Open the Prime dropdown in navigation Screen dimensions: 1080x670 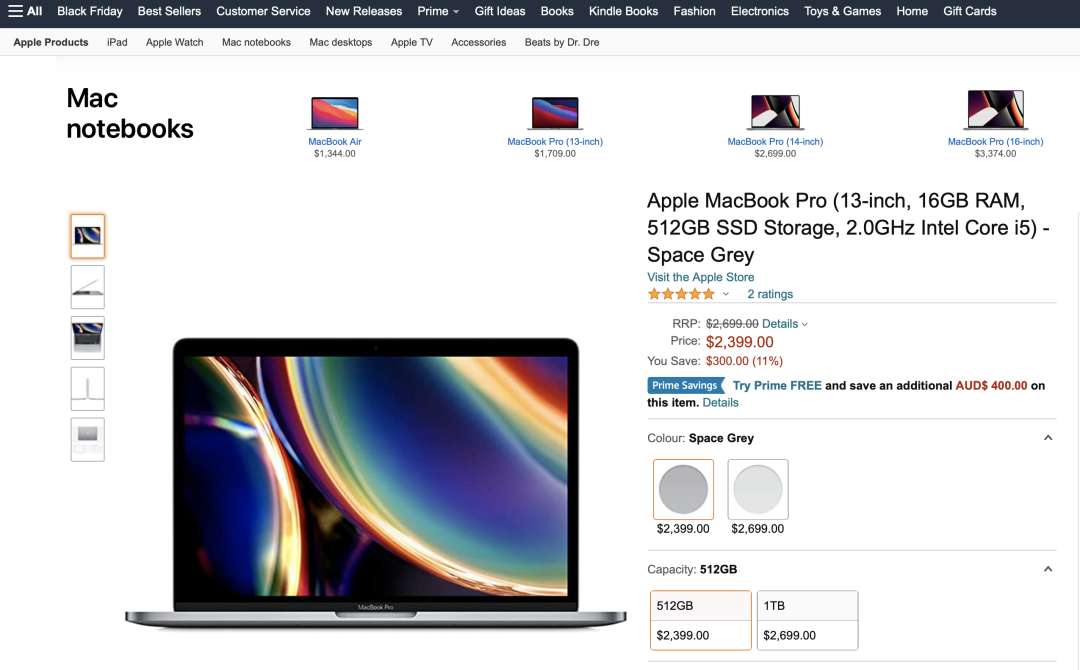(x=438, y=11)
